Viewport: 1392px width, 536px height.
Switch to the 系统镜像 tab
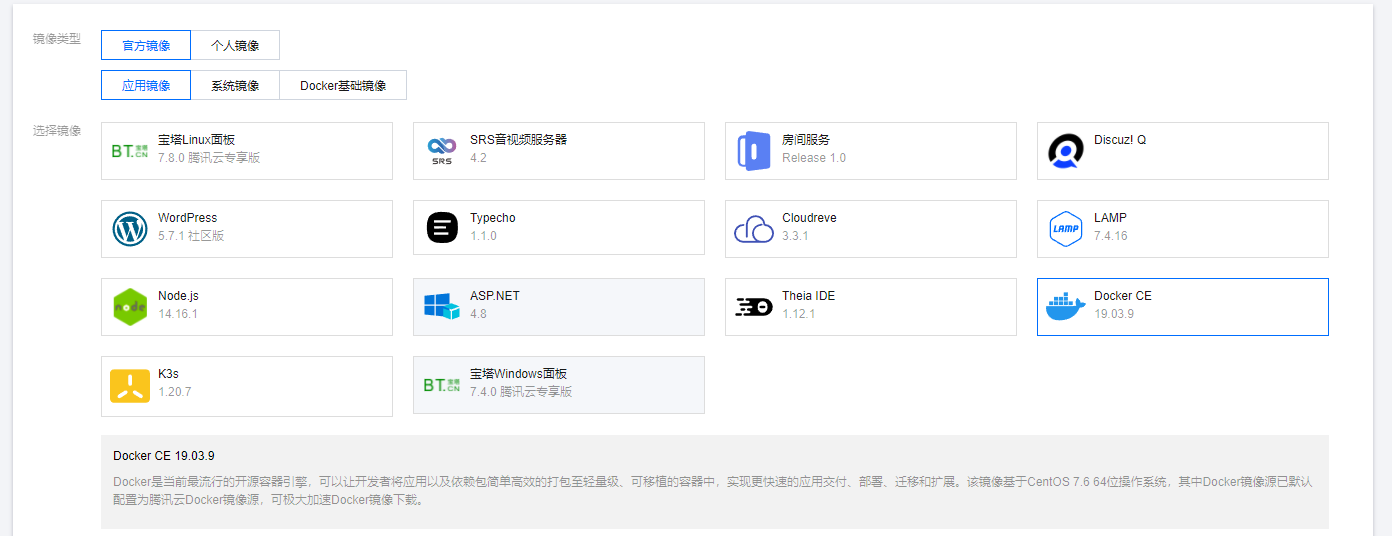pos(235,85)
